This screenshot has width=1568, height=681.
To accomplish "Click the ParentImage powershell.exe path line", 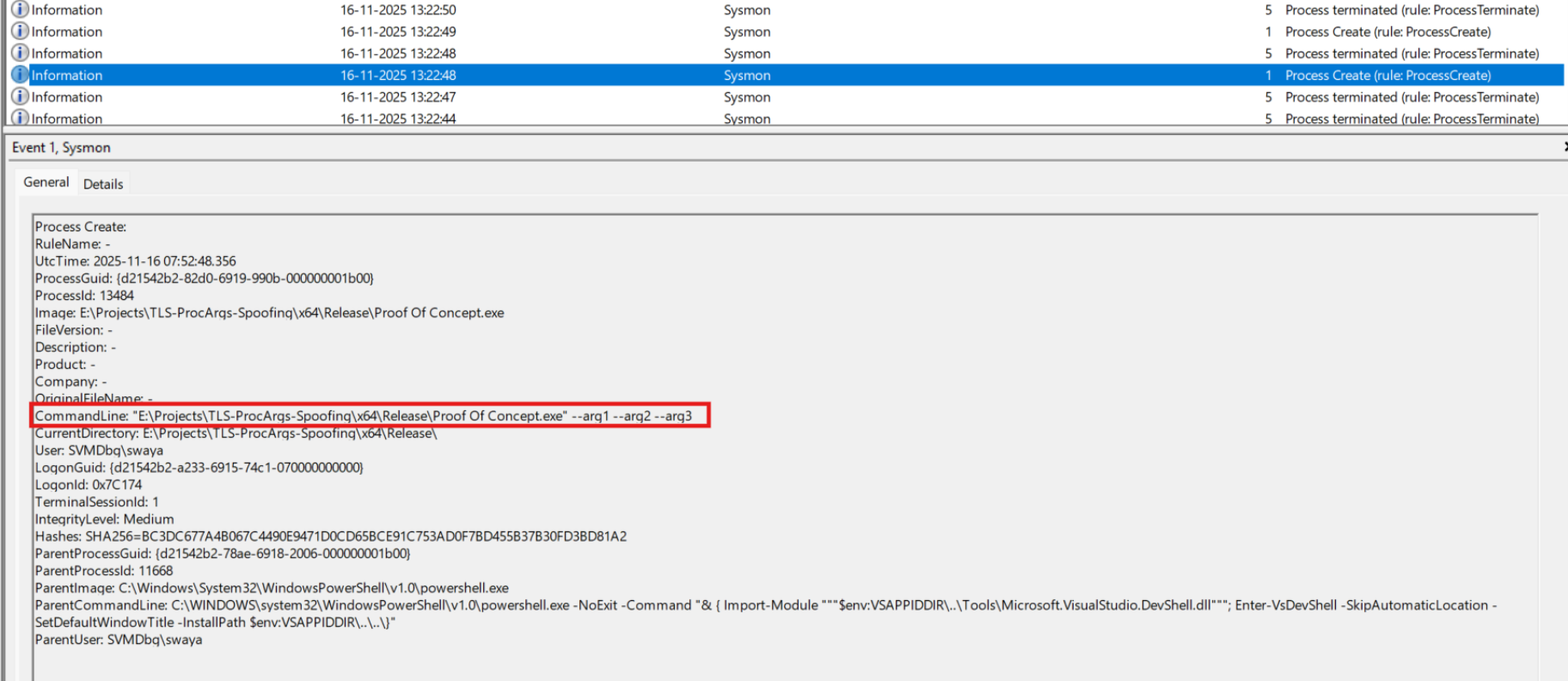I will [x=272, y=588].
